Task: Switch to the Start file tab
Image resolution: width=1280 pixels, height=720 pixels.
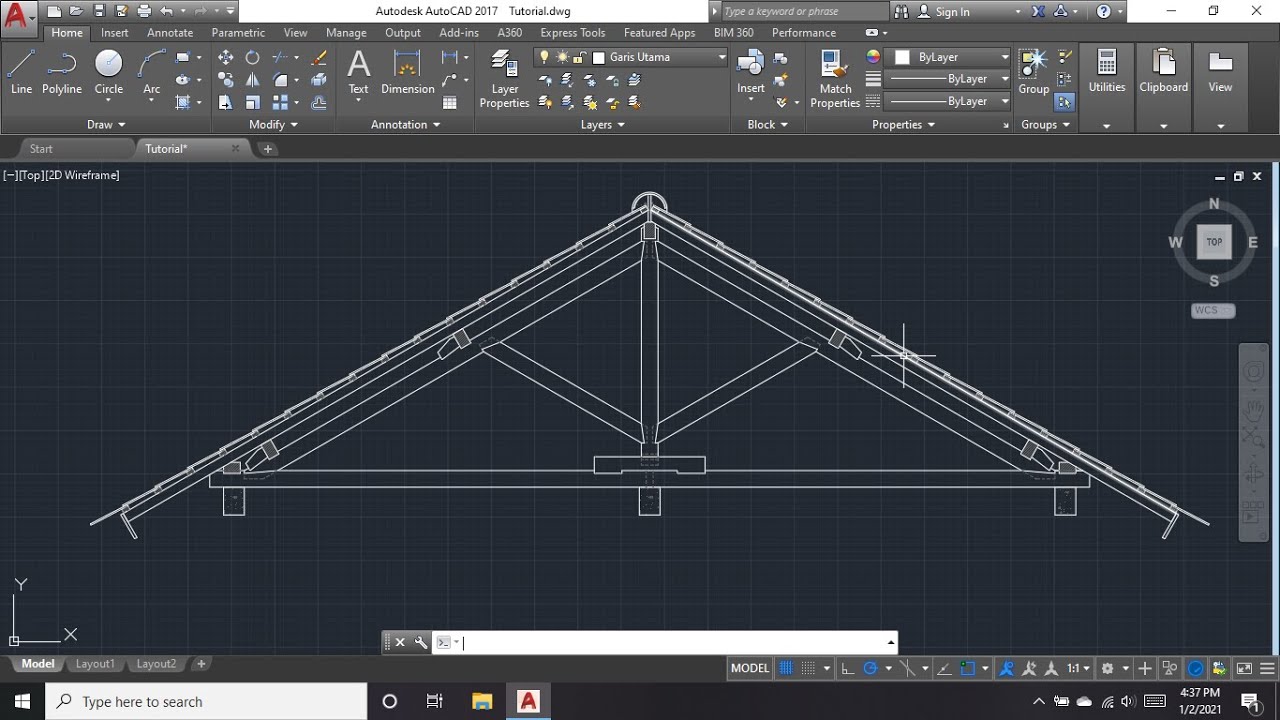Action: [x=41, y=149]
